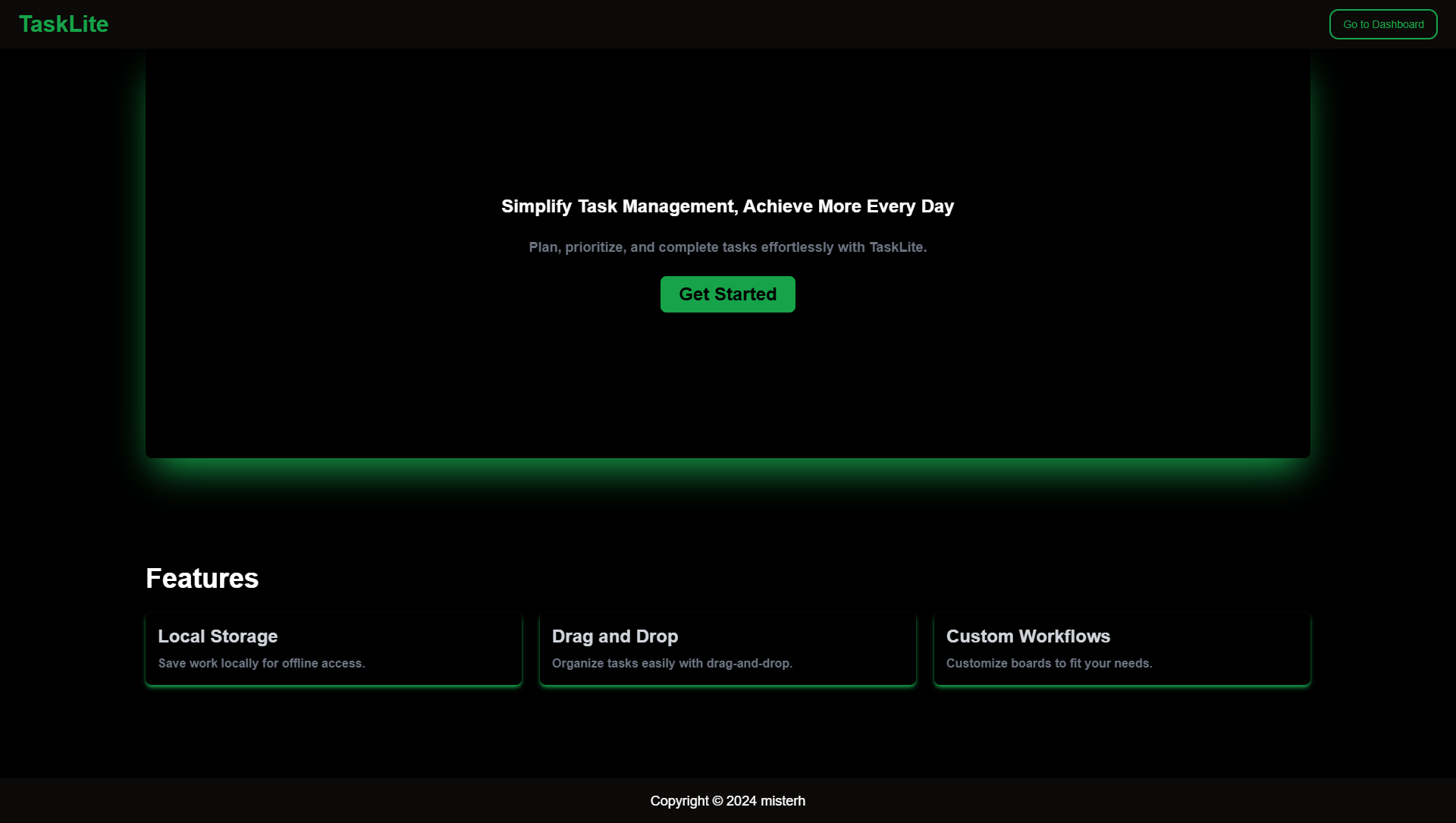Click the TaskLite logo in header
This screenshot has width=1456, height=823.
(64, 24)
